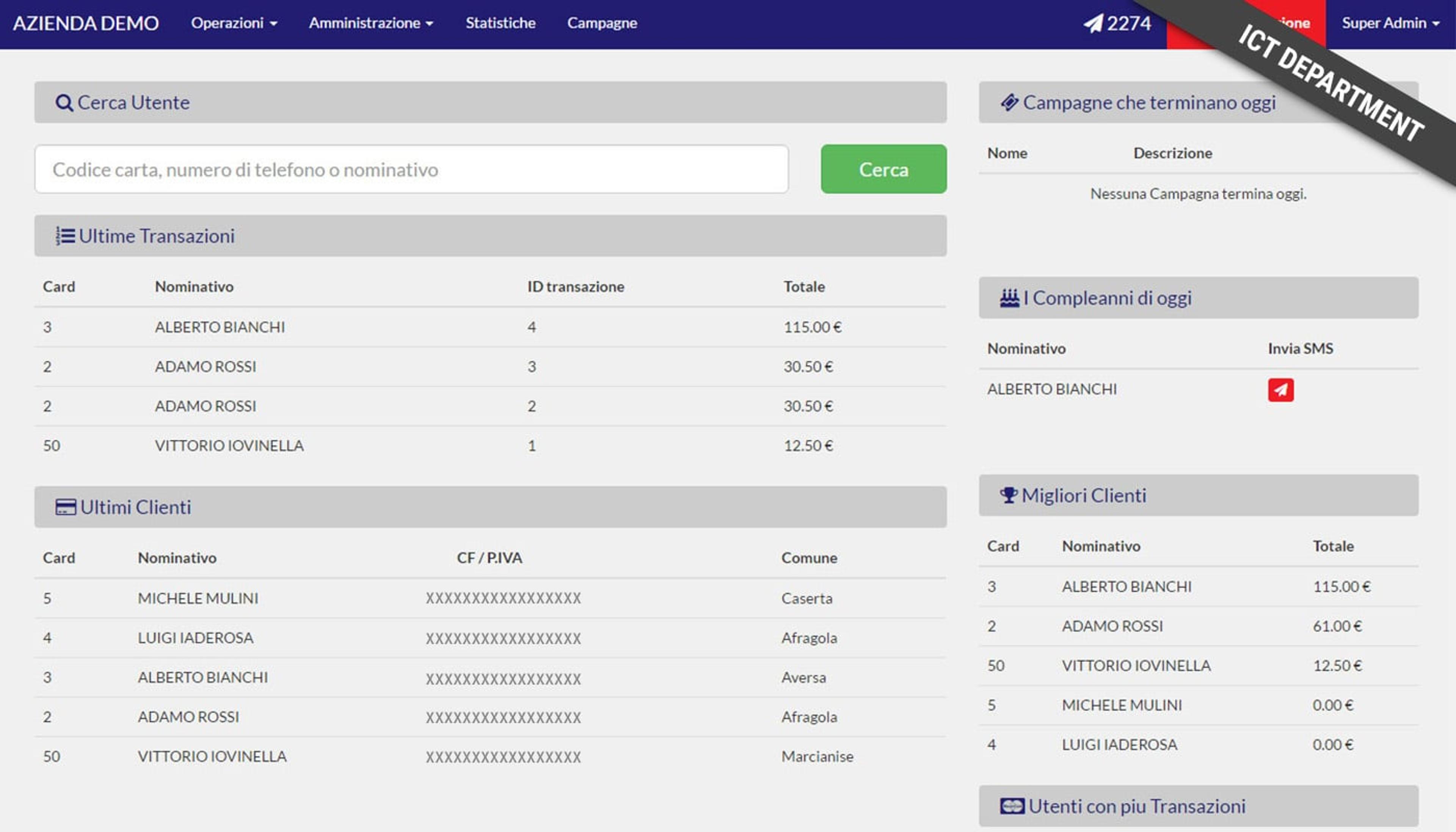Click ALBERTO BIANCHI in Compleanni di oggi
Viewport: 1456px width, 832px height.
(x=1052, y=389)
